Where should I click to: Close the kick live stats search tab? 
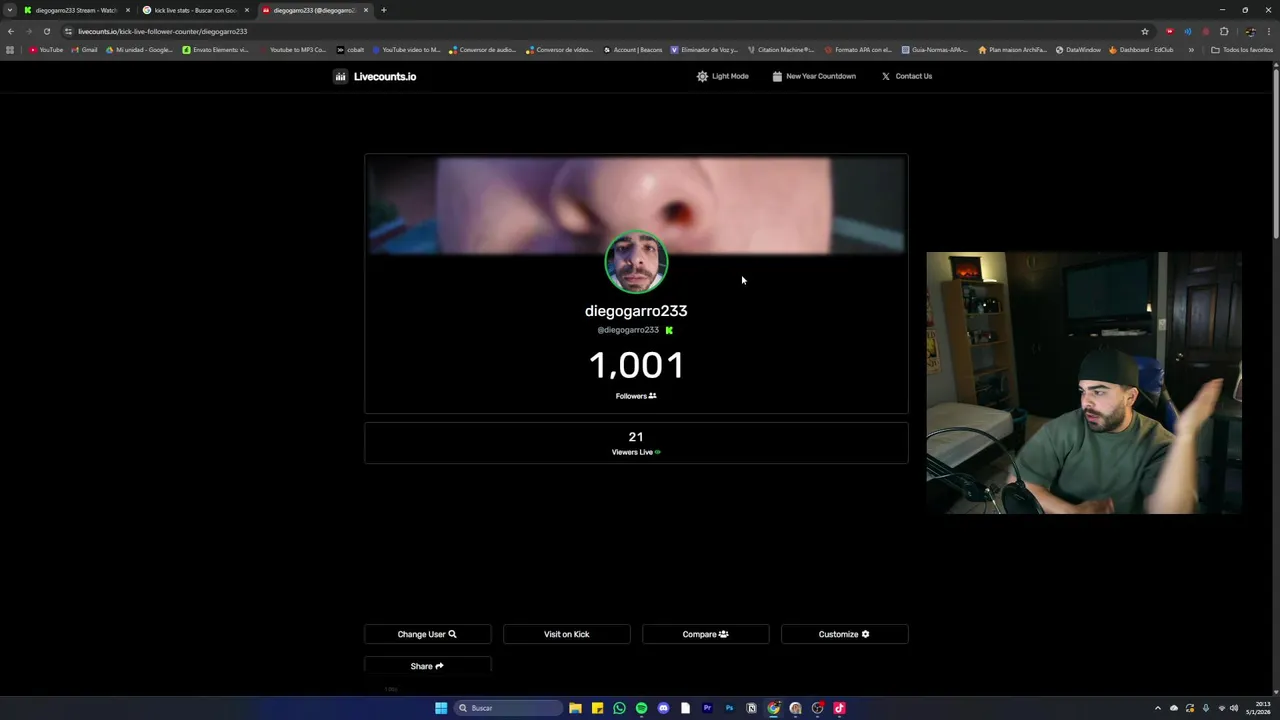pos(247,10)
